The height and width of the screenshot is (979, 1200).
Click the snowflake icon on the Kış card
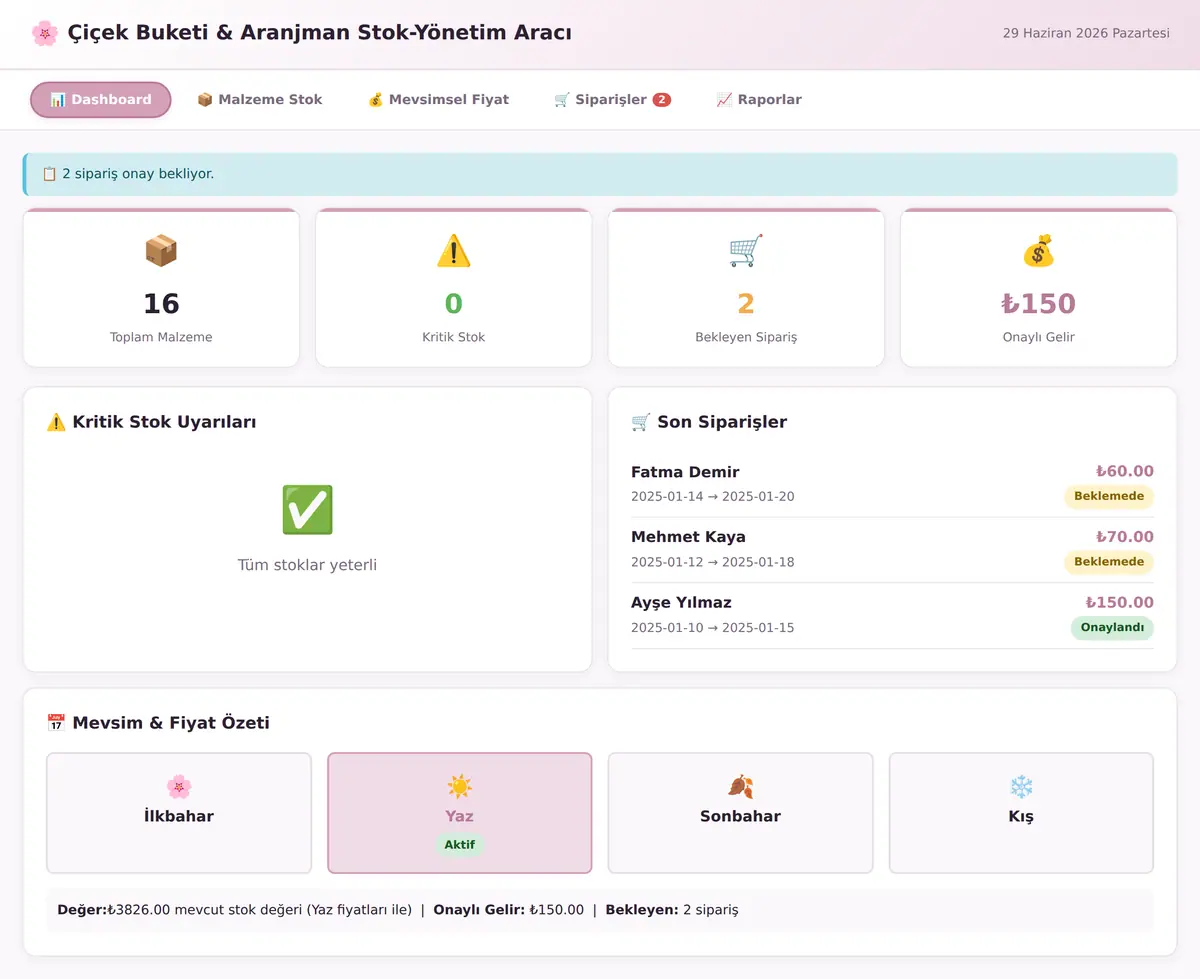coord(1021,786)
